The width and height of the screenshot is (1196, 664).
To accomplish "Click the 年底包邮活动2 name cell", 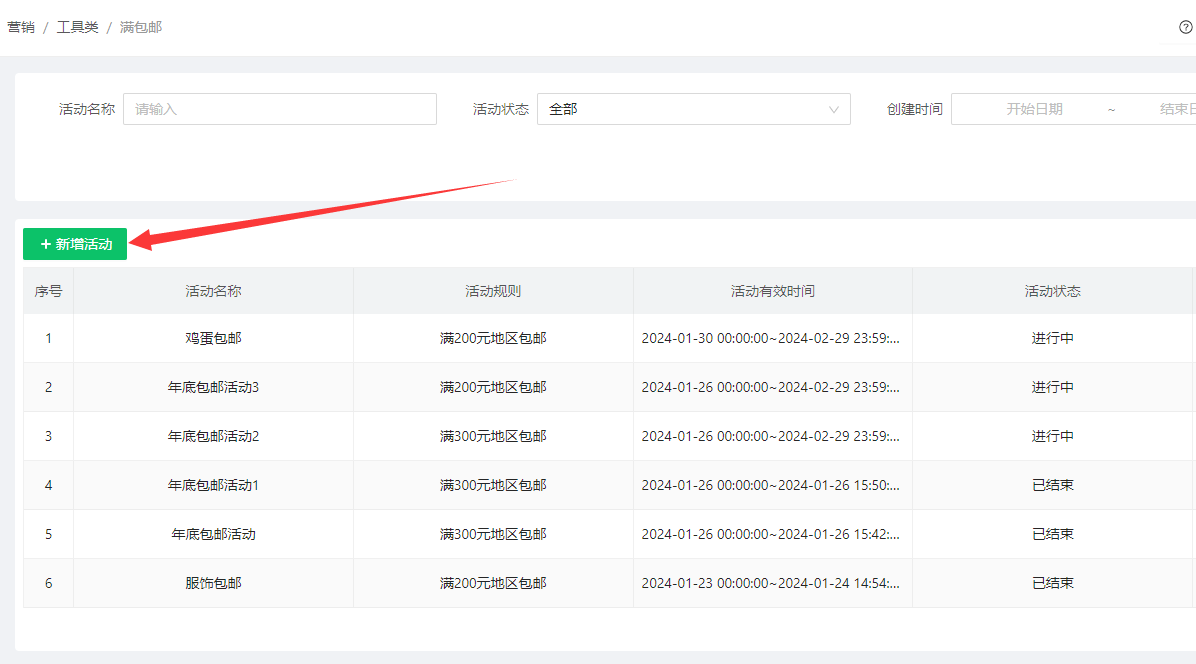I will (x=213, y=436).
